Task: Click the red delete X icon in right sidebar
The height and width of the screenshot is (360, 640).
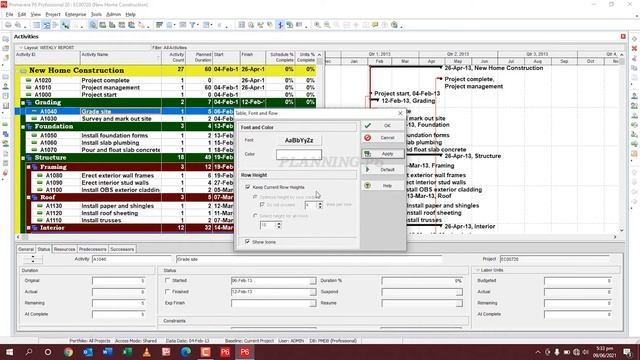Action: [x=634, y=49]
